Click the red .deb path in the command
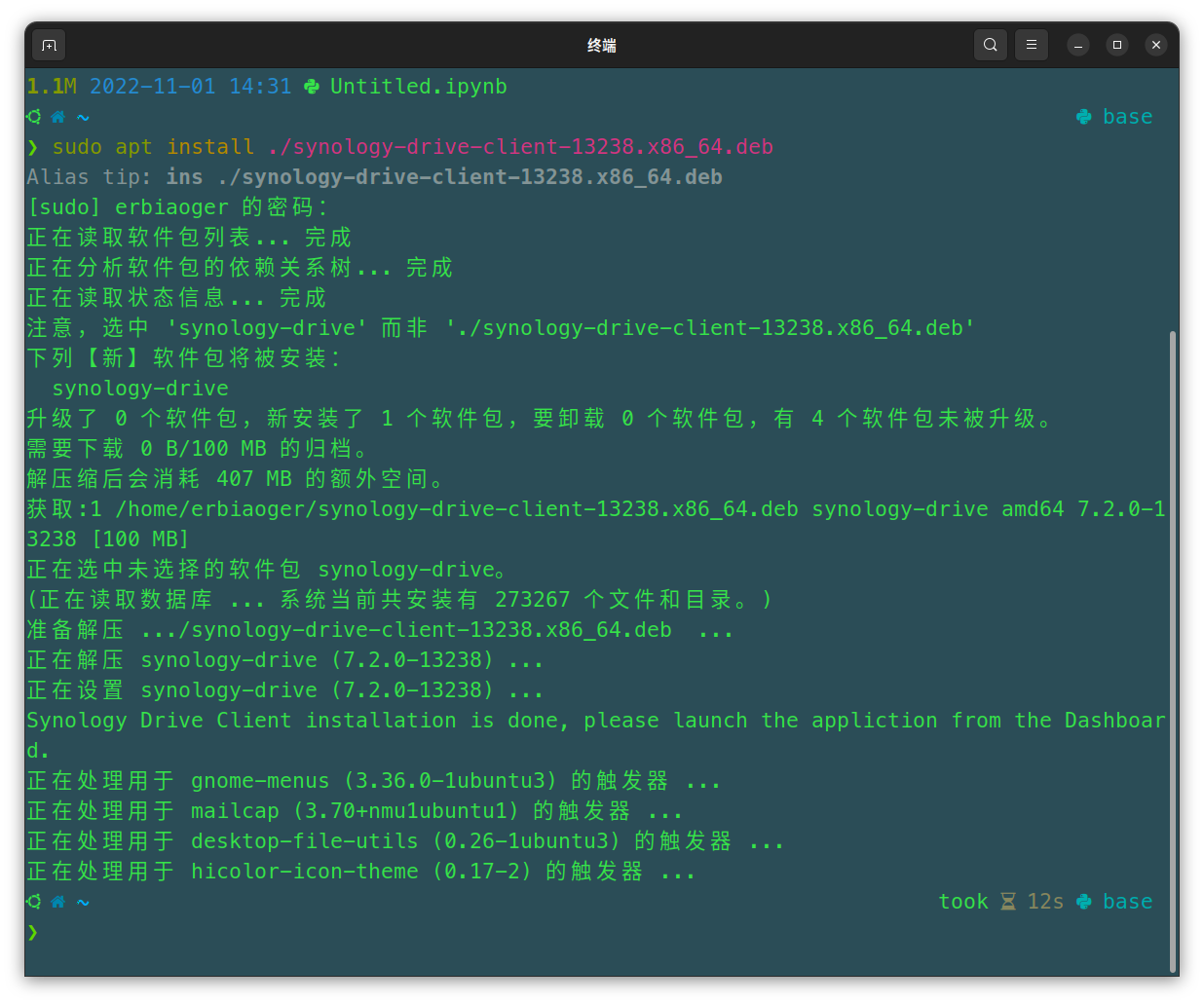1204x1004 pixels. [520, 147]
